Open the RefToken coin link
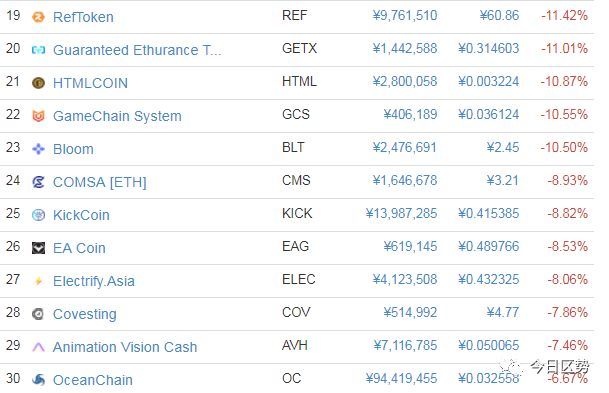Image resolution: width=609 pixels, height=393 pixels. pos(83,17)
